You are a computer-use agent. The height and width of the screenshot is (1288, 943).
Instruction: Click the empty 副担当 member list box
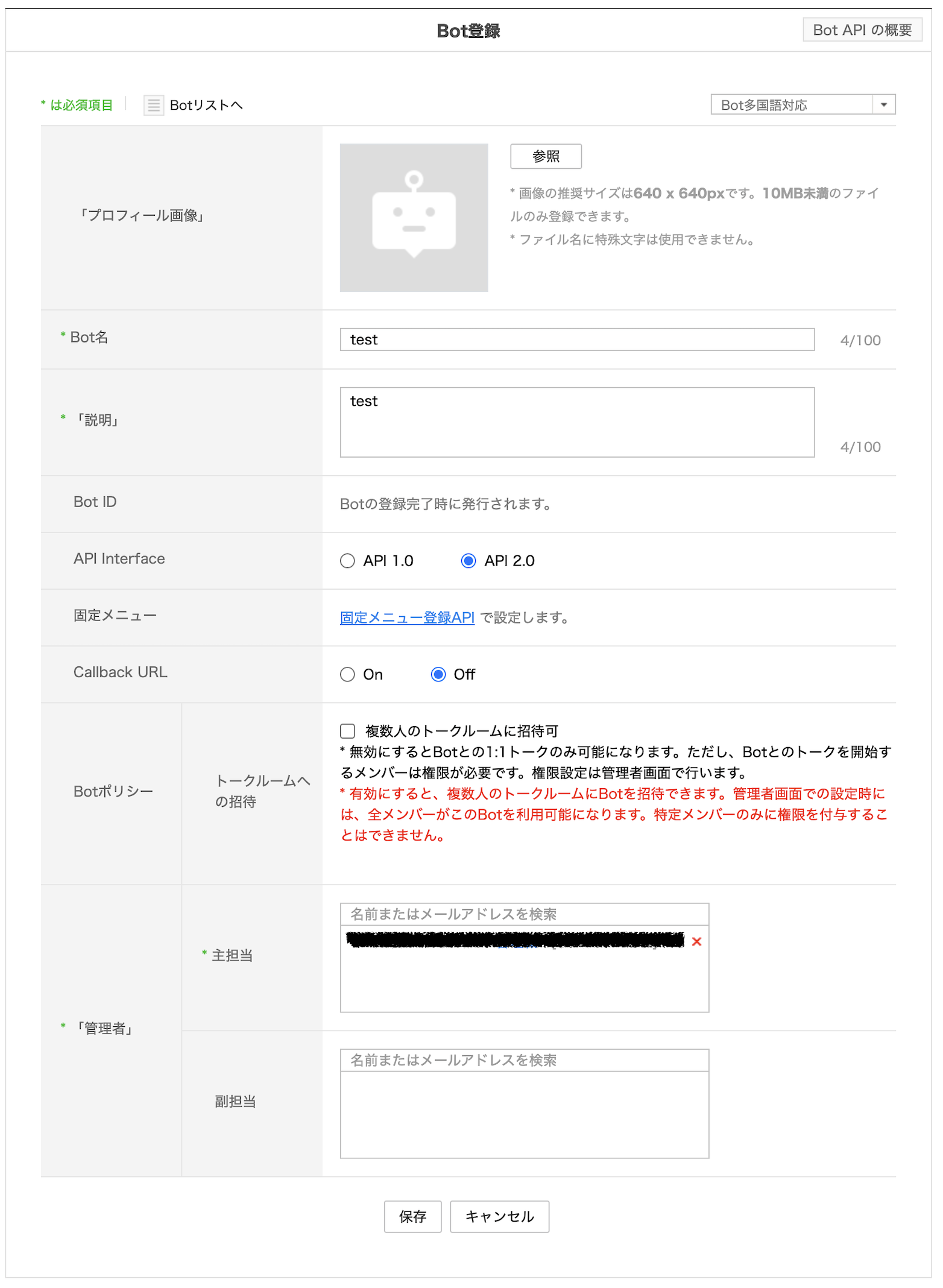pyautogui.click(x=524, y=1114)
